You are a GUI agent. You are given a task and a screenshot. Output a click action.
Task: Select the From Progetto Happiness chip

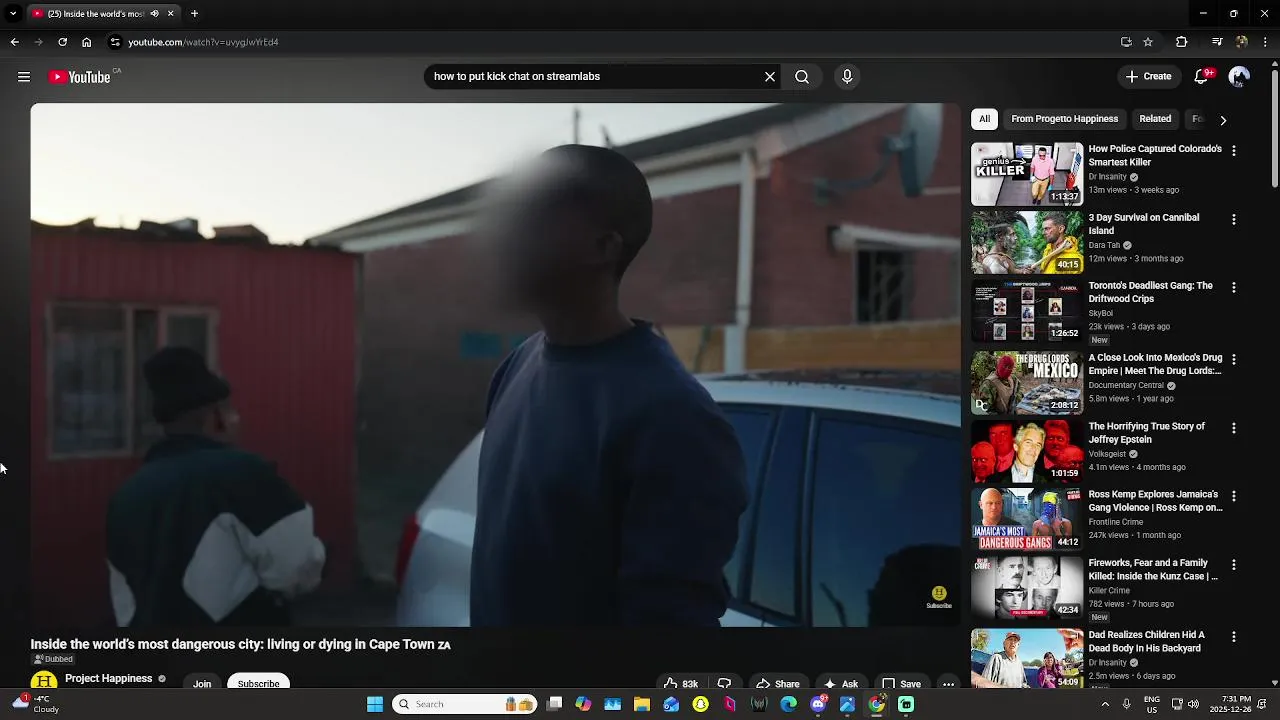(x=1064, y=119)
